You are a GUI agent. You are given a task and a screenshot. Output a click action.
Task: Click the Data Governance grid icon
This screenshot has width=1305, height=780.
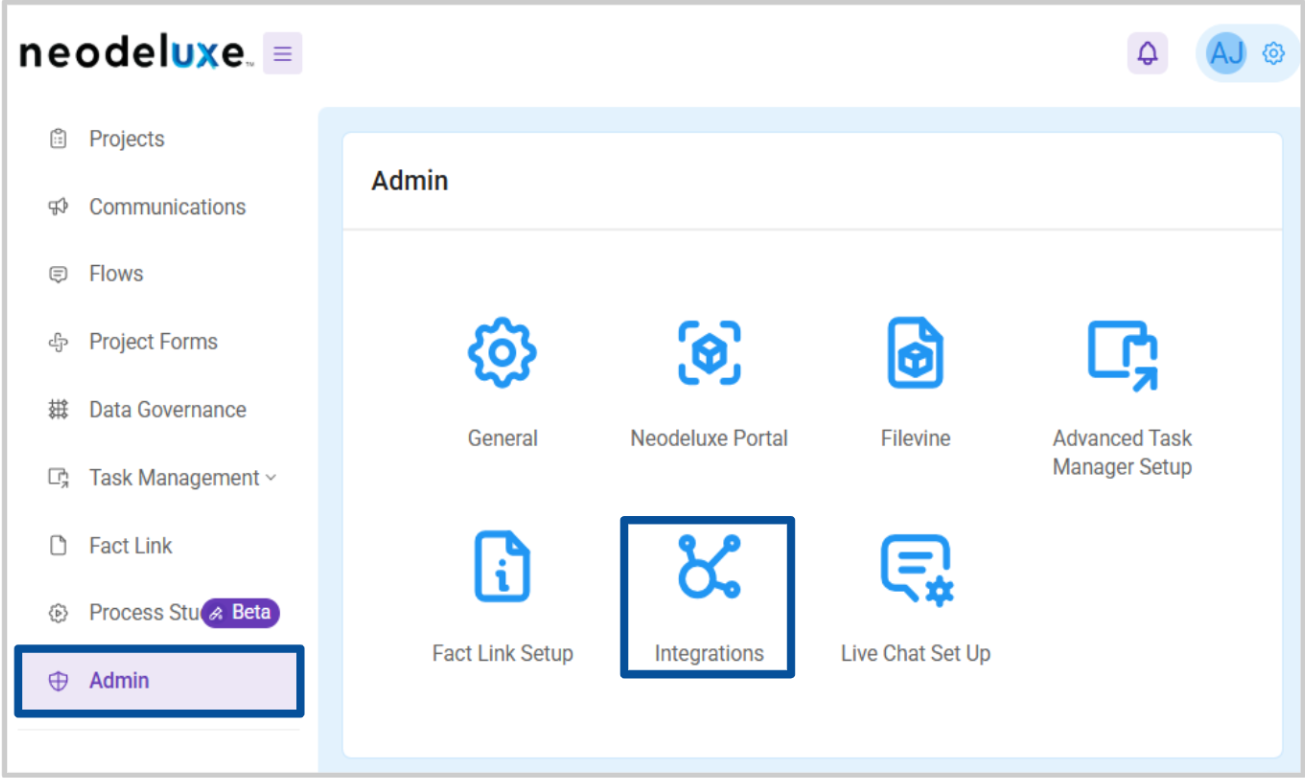[58, 410]
